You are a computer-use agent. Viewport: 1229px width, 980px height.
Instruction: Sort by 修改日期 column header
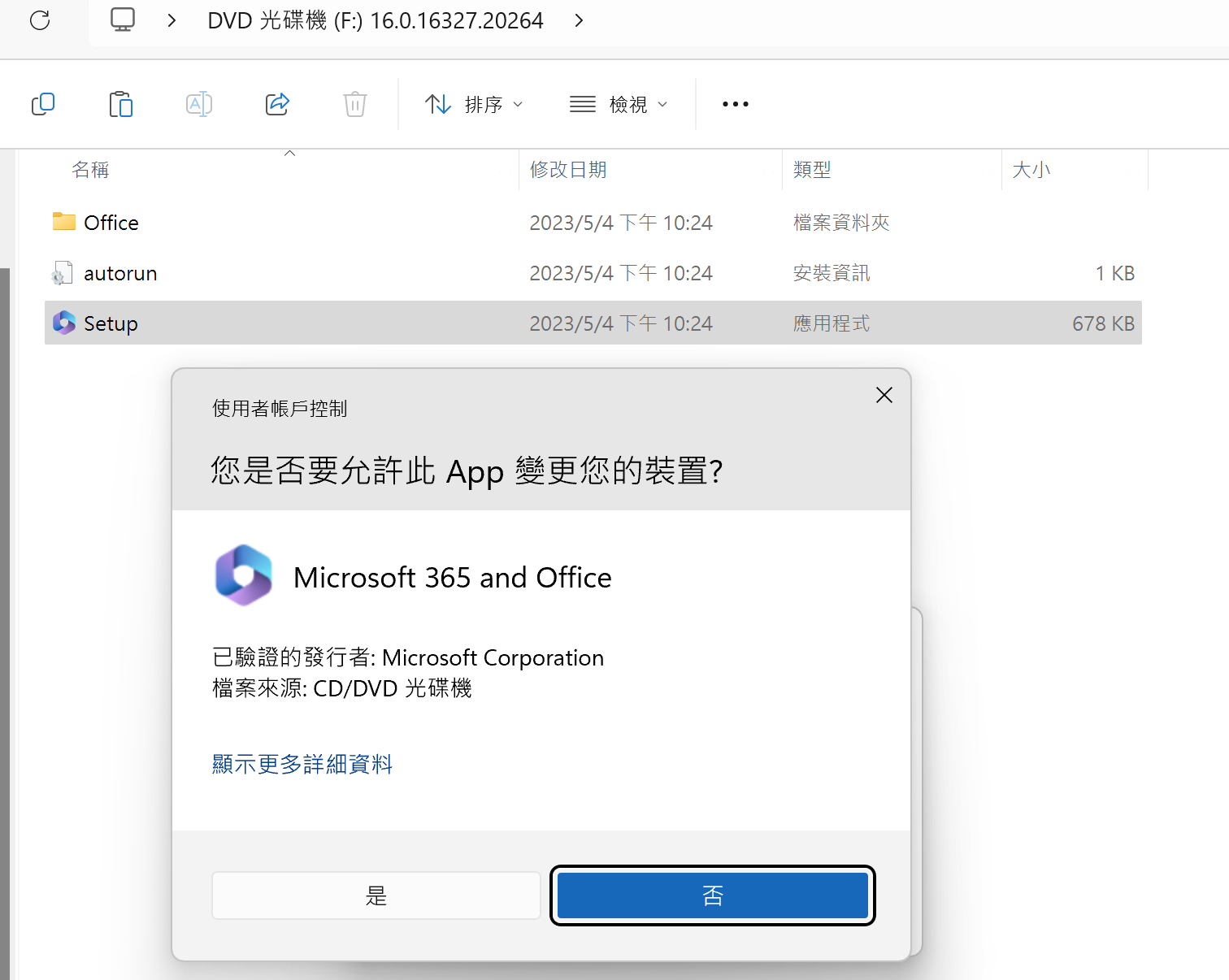tap(568, 170)
